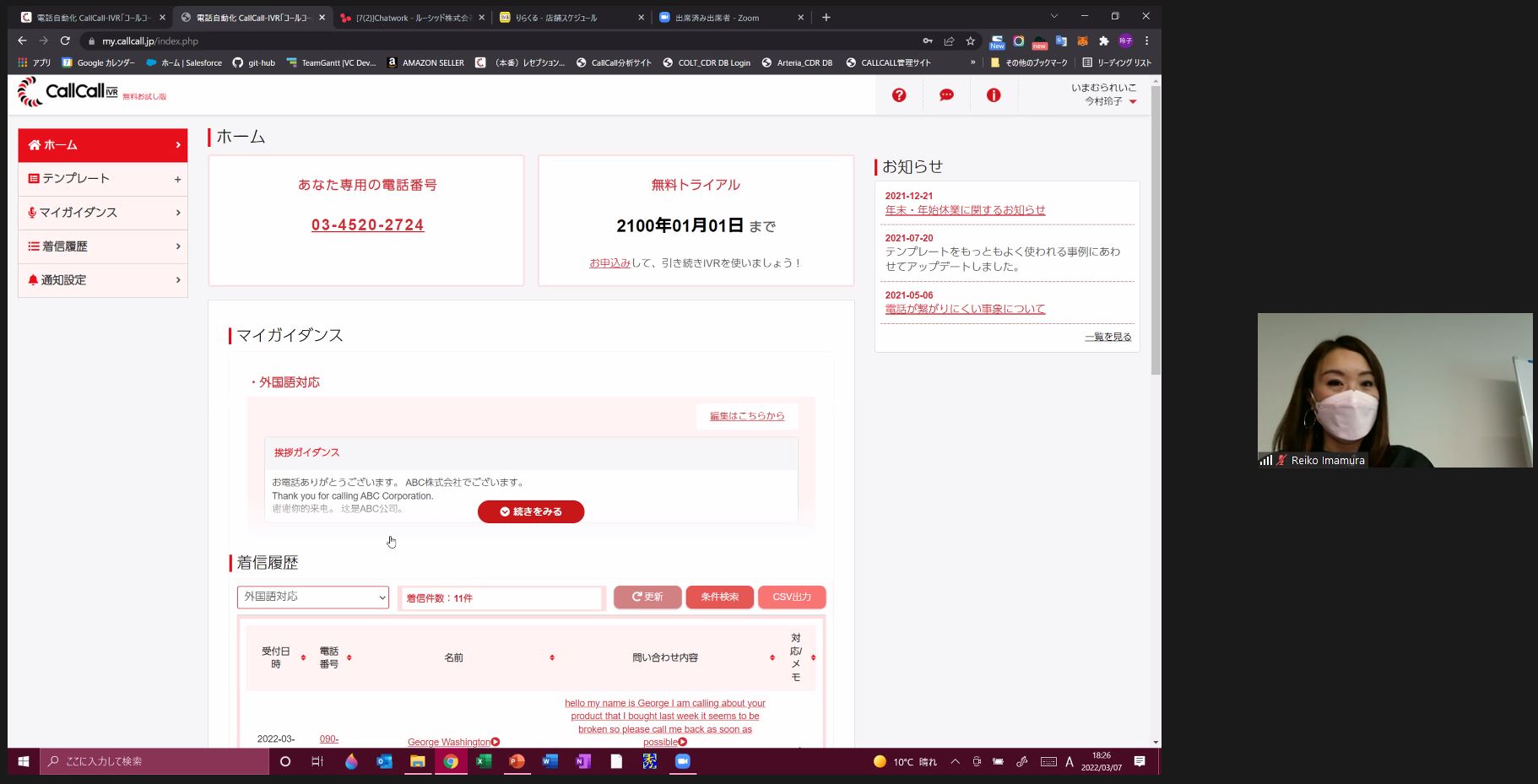
Task: Switch to the りらくる 店舗スケジュール tab
Action: click(571, 17)
